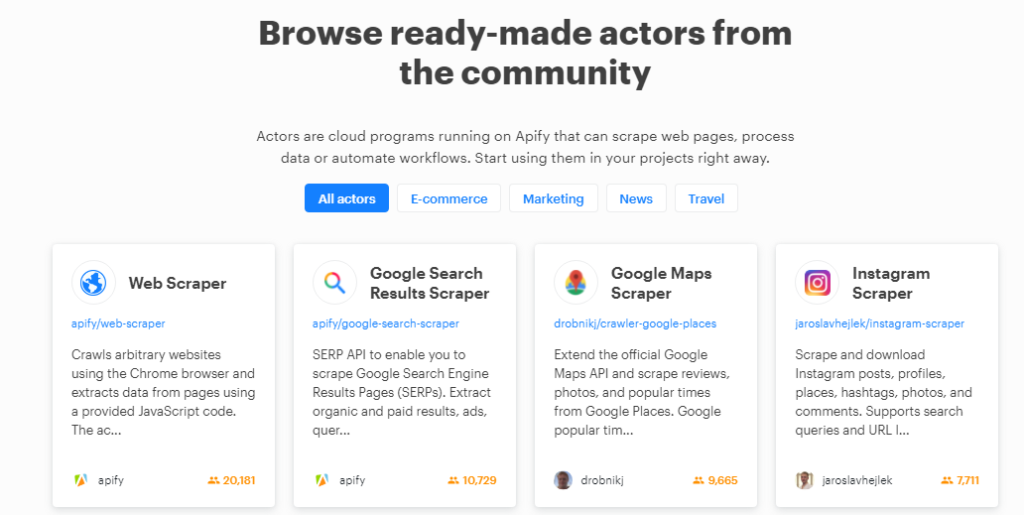
Task: Click the Instagram logo icon
Action: tap(817, 283)
